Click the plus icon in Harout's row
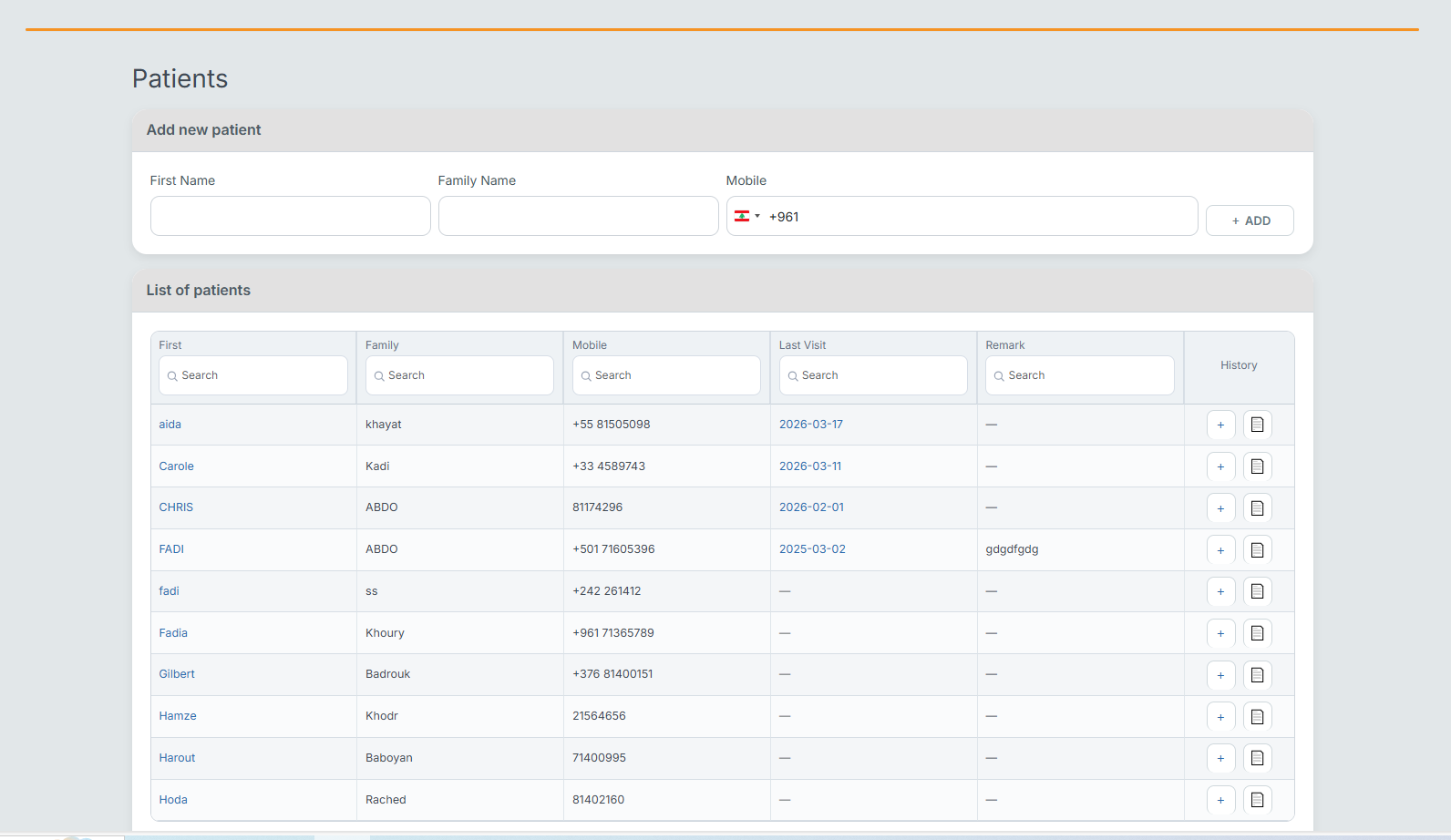The height and width of the screenshot is (840, 1451). pos(1220,758)
